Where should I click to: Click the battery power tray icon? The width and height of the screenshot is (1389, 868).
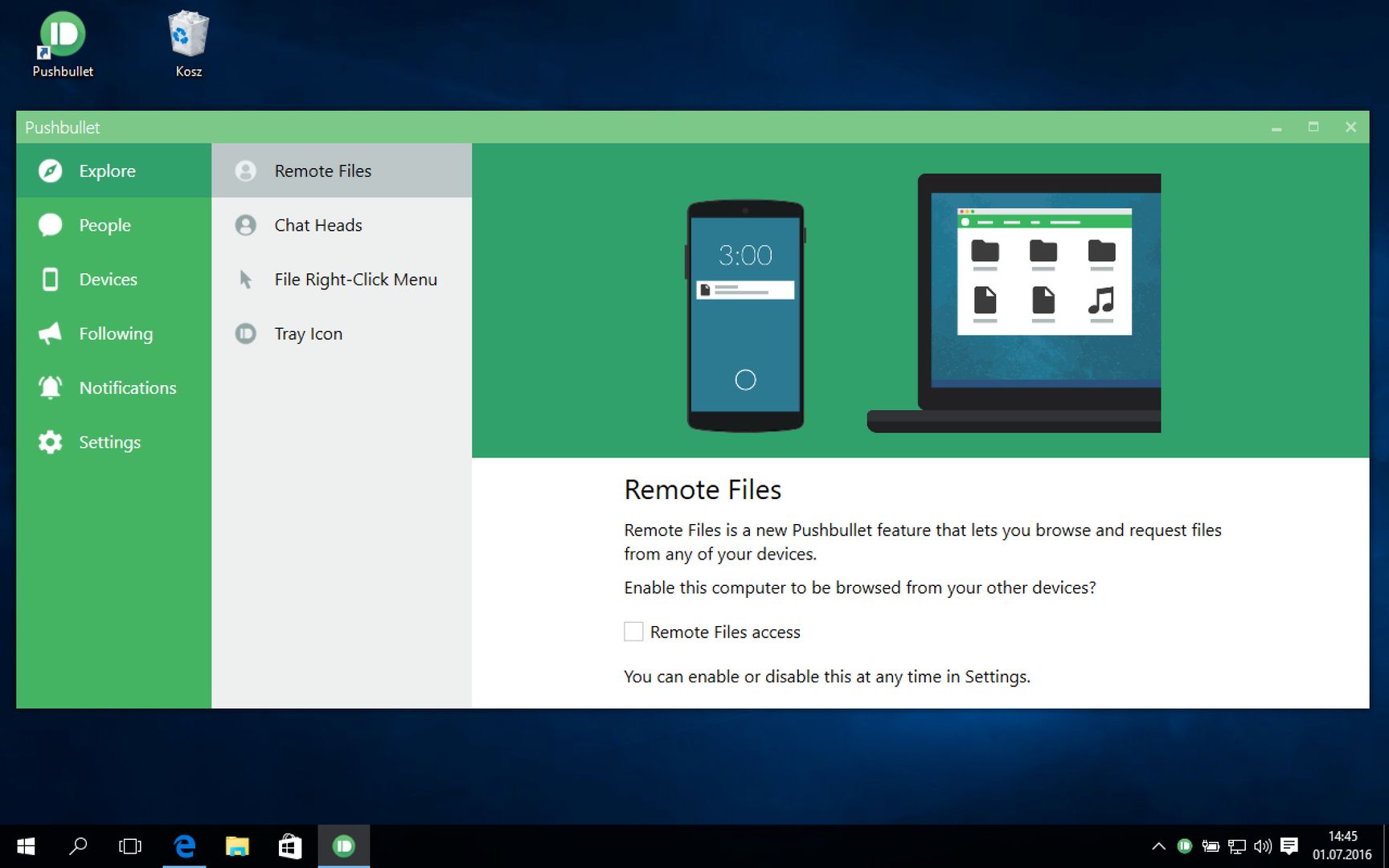[1211, 846]
